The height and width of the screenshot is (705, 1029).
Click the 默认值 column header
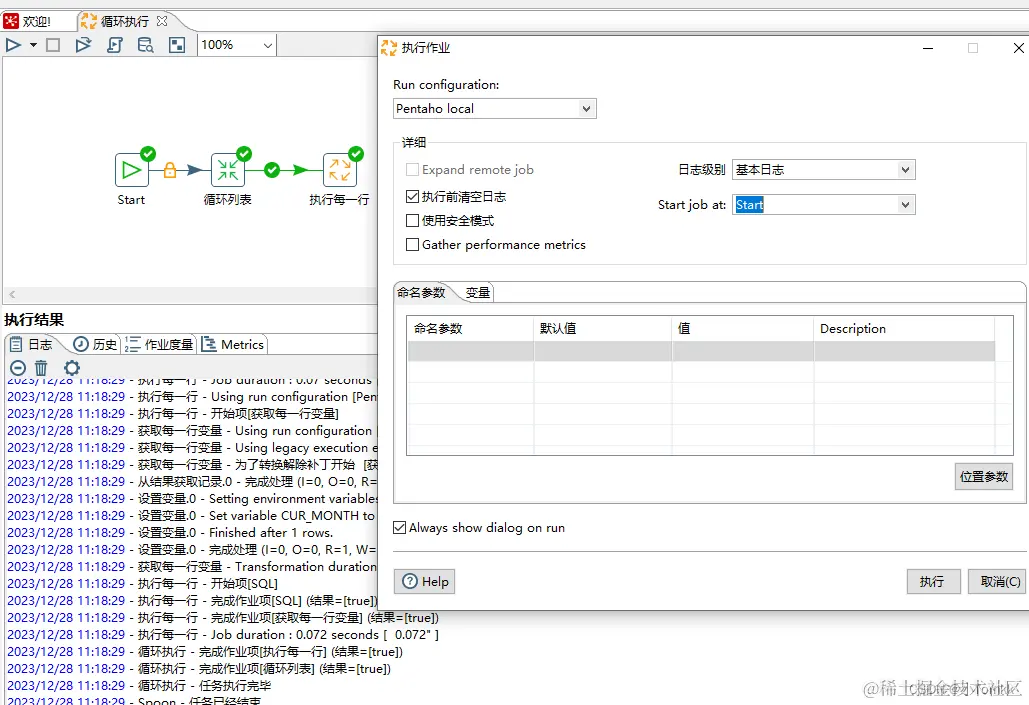pyautogui.click(x=602, y=329)
